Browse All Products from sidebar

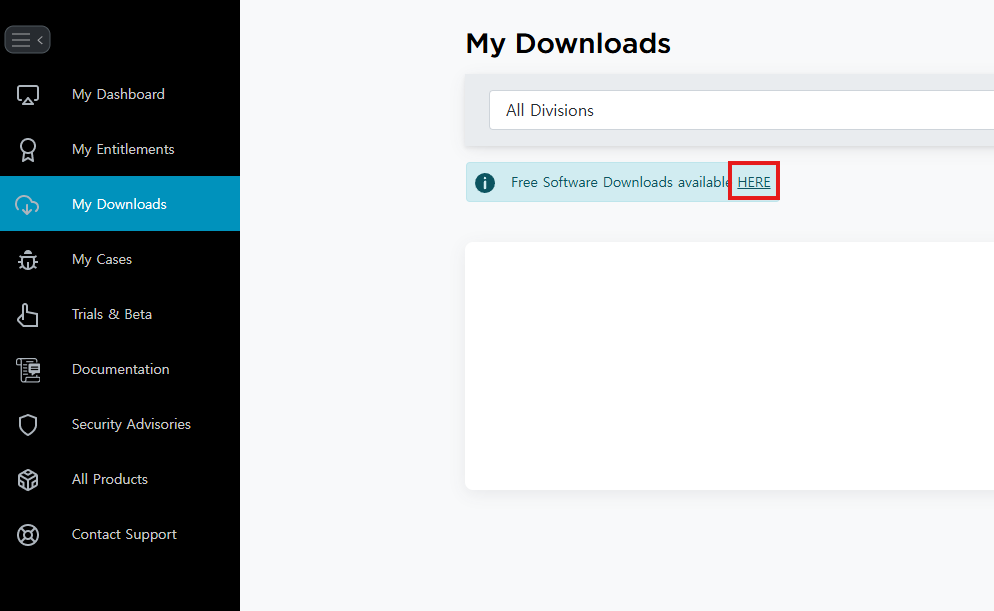[x=120, y=479]
